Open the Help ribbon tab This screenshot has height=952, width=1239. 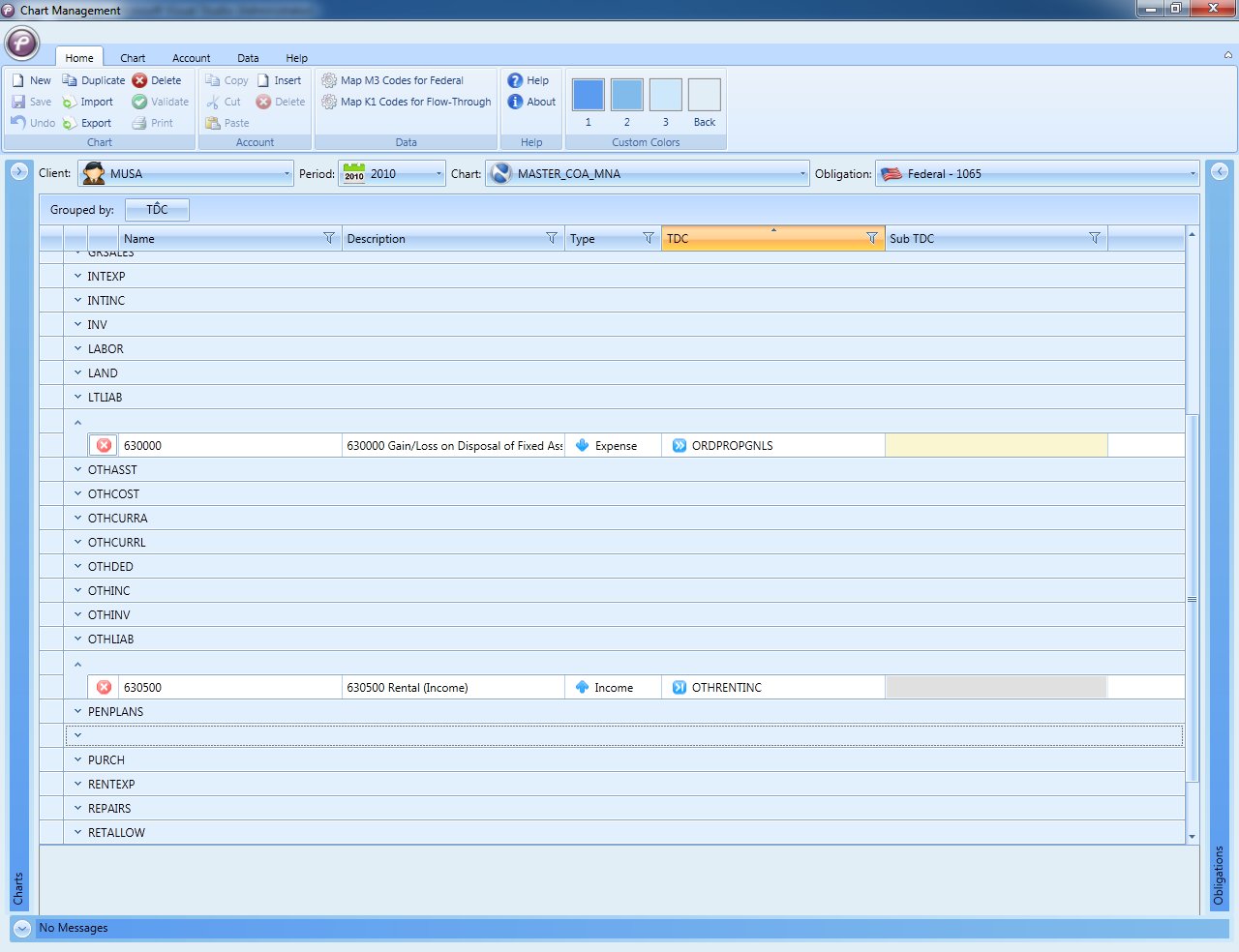coord(297,58)
